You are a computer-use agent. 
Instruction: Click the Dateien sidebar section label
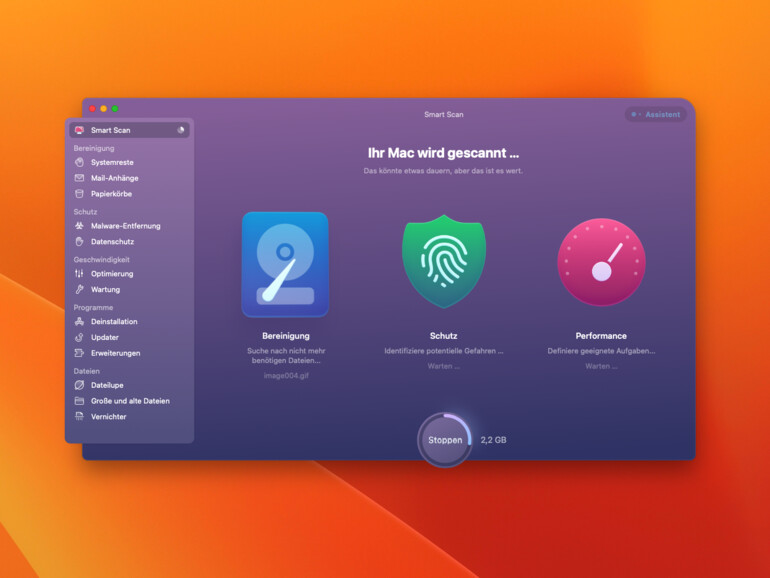tap(86, 371)
